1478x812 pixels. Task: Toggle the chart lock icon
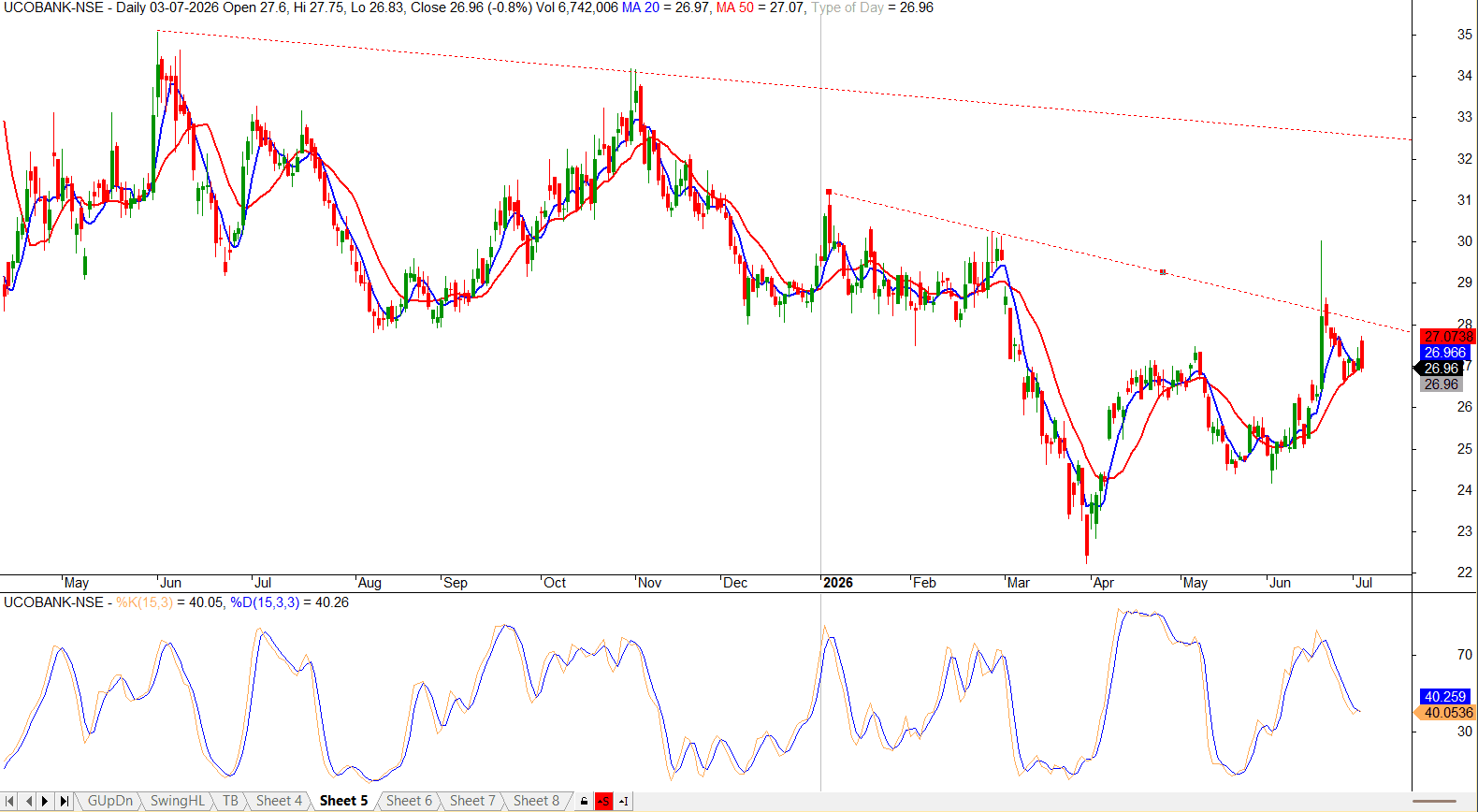click(x=585, y=801)
